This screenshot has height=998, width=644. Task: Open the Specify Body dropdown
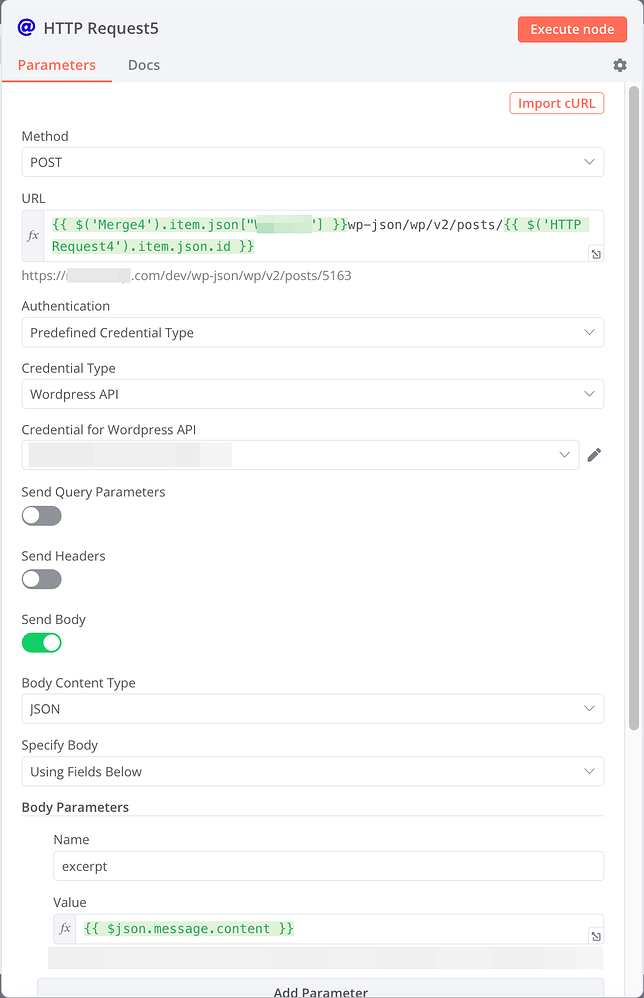(314, 771)
